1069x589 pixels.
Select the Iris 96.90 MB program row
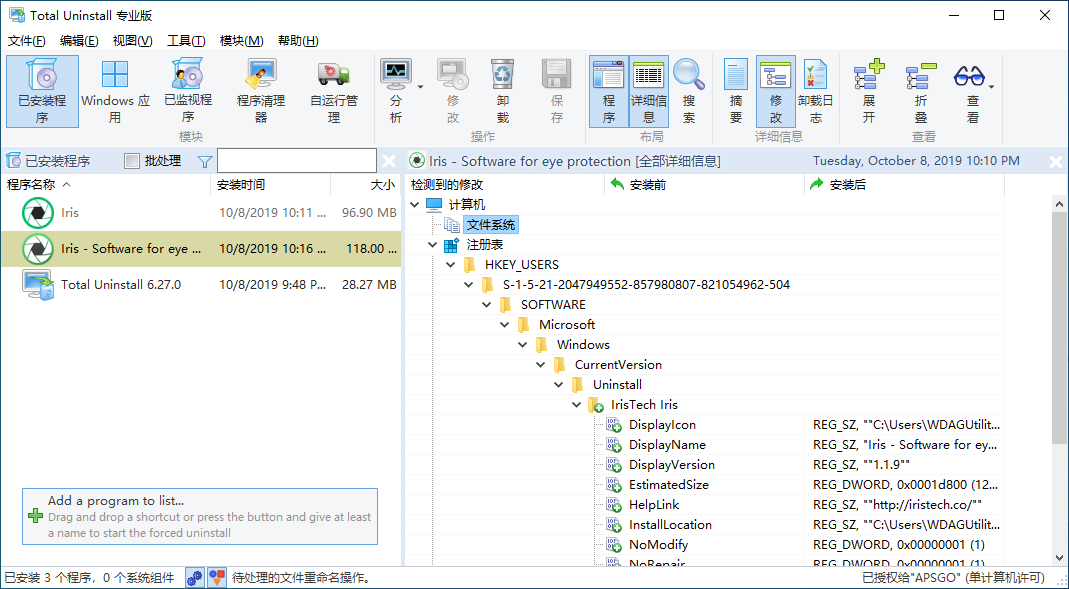(x=200, y=213)
